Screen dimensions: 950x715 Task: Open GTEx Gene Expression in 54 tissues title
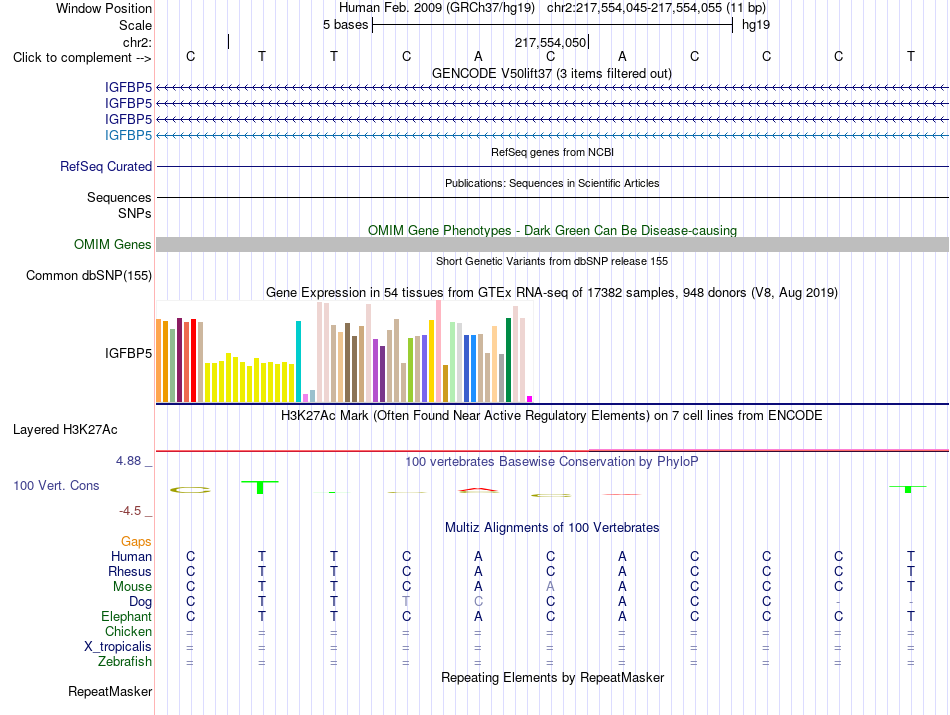click(552, 293)
